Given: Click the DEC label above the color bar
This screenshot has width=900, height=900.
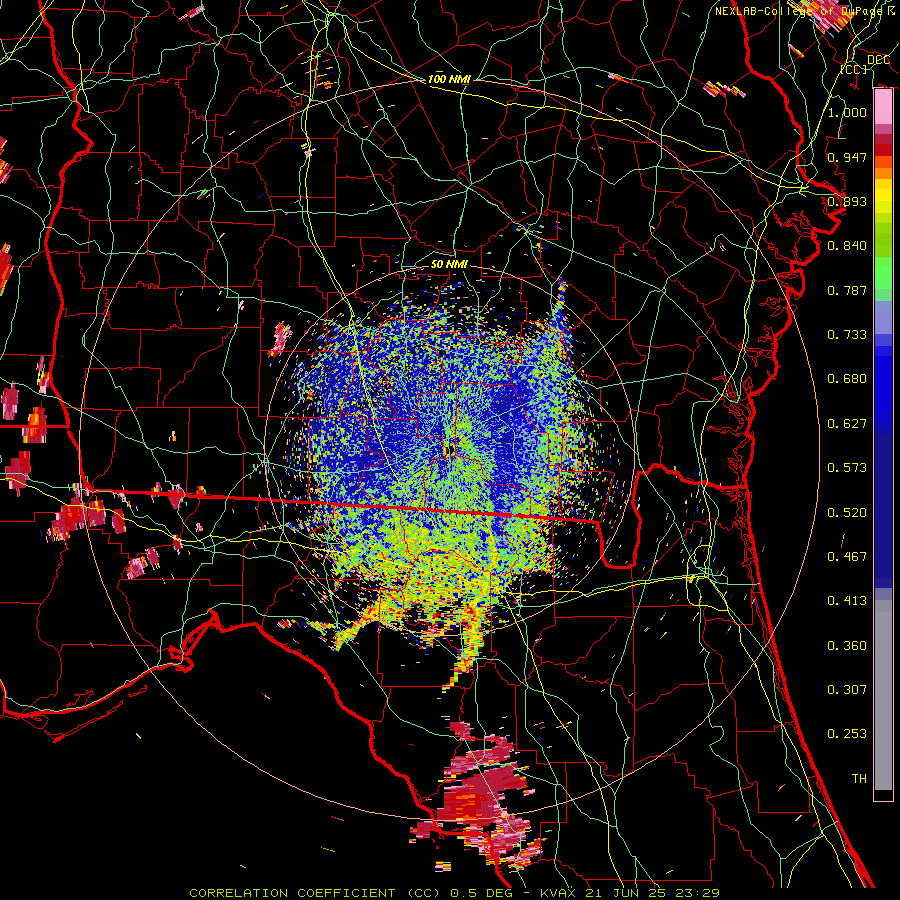Looking at the screenshot, I should pos(878,60).
